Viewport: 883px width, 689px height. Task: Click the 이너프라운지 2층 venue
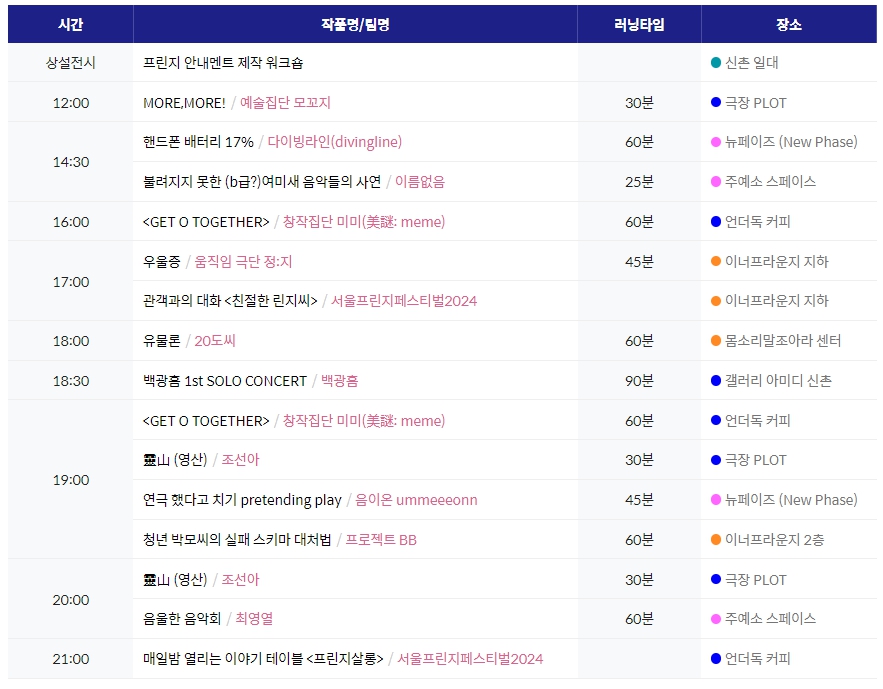[774, 540]
